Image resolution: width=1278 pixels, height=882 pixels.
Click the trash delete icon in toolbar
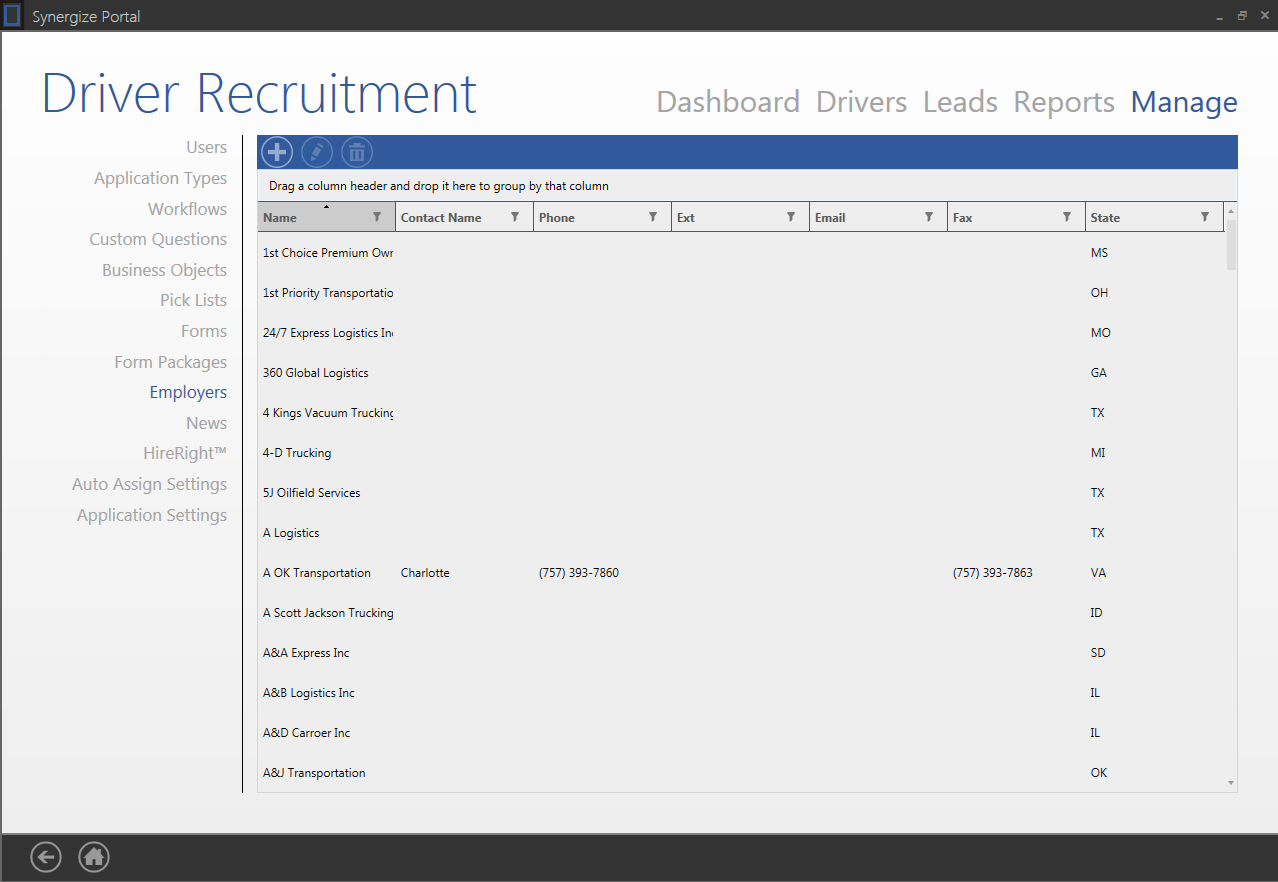(x=357, y=152)
